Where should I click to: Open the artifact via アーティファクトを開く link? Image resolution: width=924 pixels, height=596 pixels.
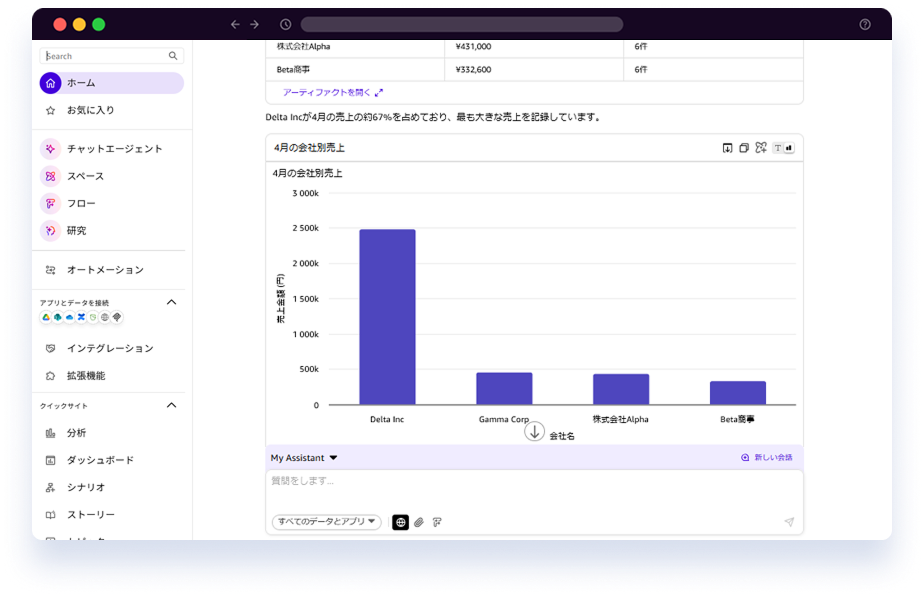pyautogui.click(x=320, y=91)
